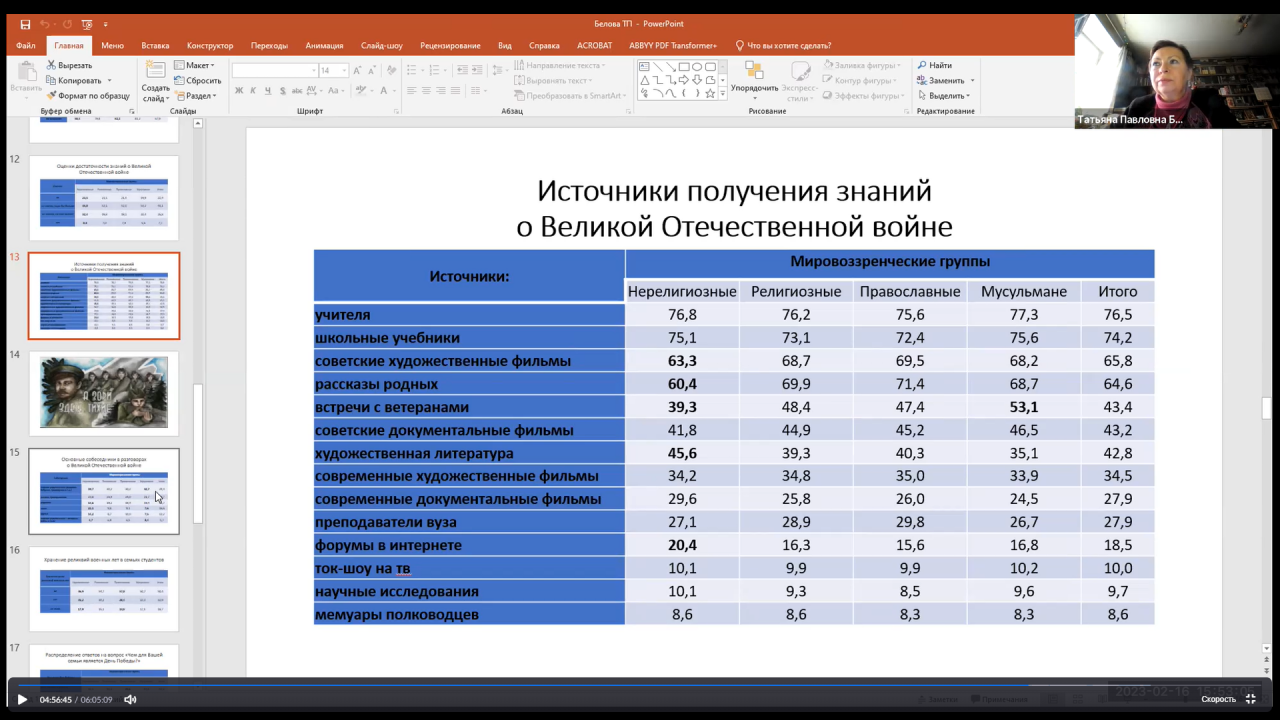Image resolution: width=1280 pixels, height=720 pixels.
Task: Click the Cut (Вырезать) scissors icon
Action: [50, 65]
